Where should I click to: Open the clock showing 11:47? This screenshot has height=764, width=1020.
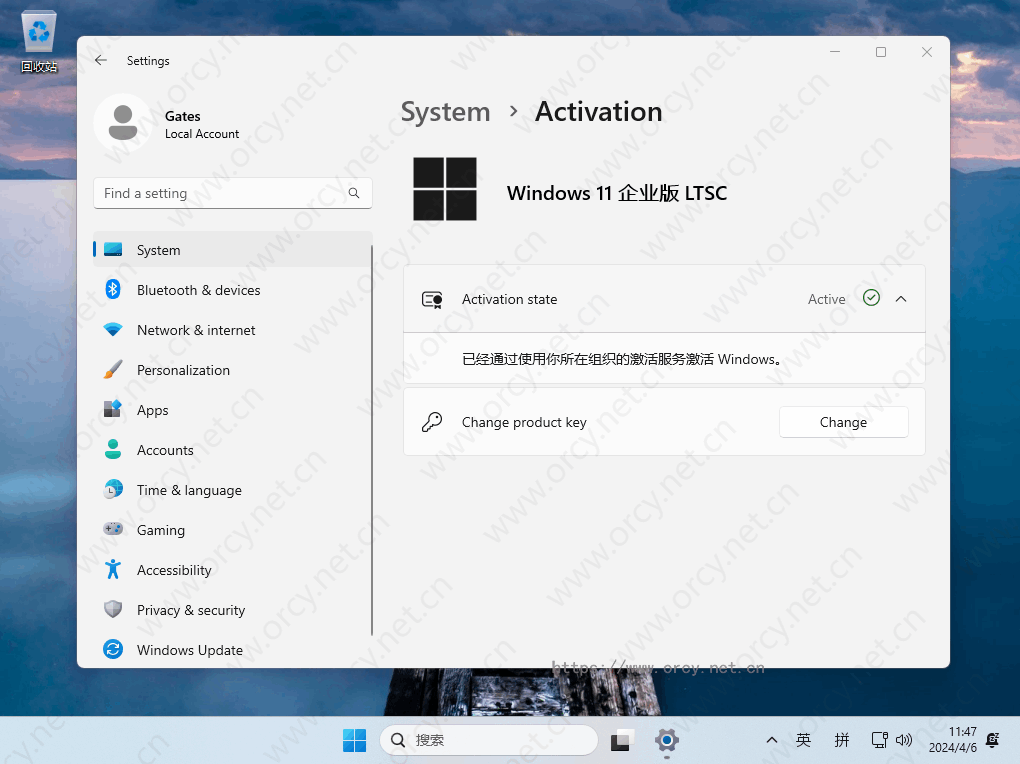point(953,740)
